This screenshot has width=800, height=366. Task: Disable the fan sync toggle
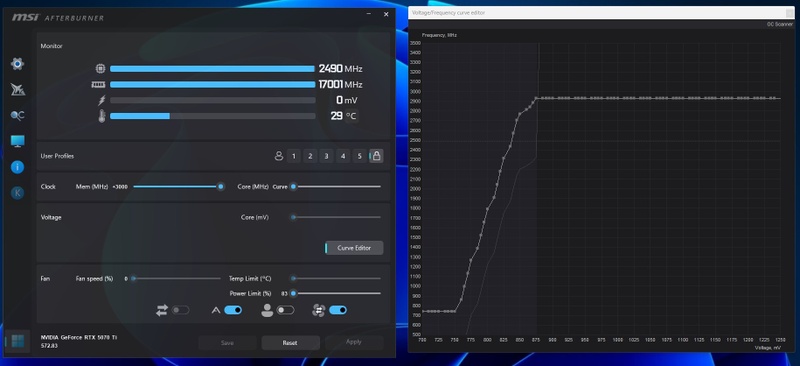[338, 310]
